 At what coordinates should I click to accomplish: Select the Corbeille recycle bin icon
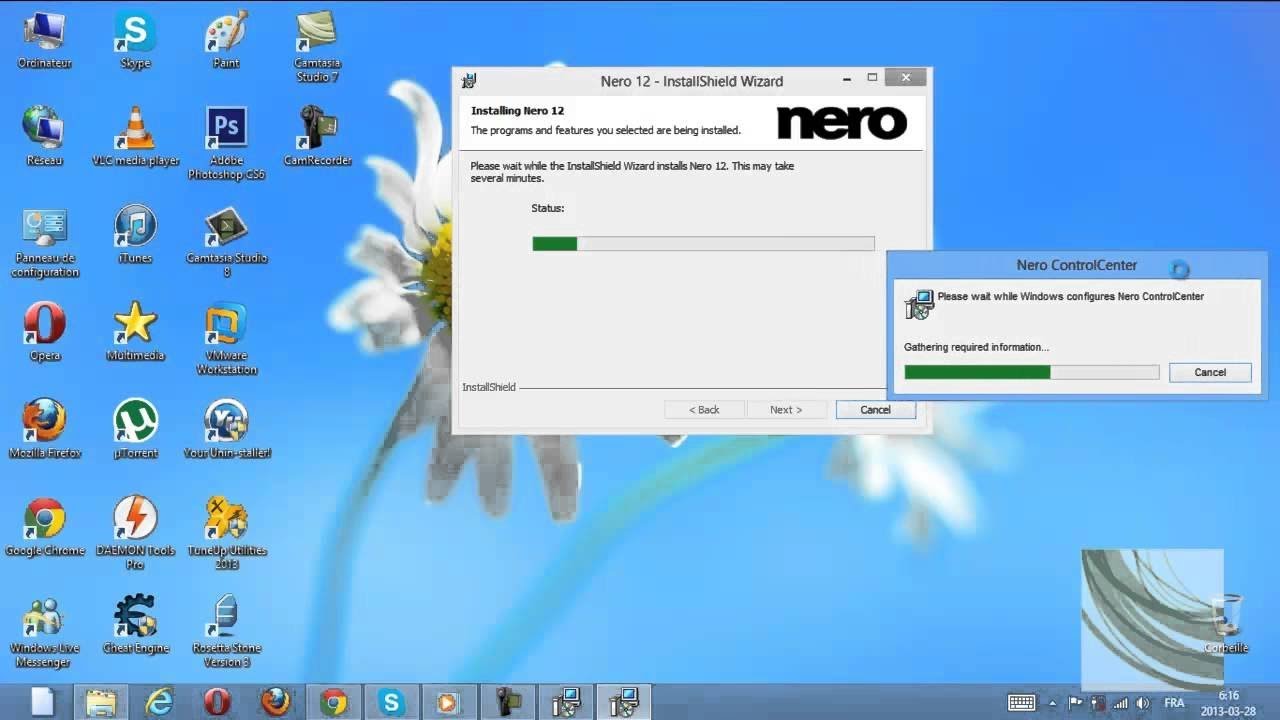pos(1226,625)
